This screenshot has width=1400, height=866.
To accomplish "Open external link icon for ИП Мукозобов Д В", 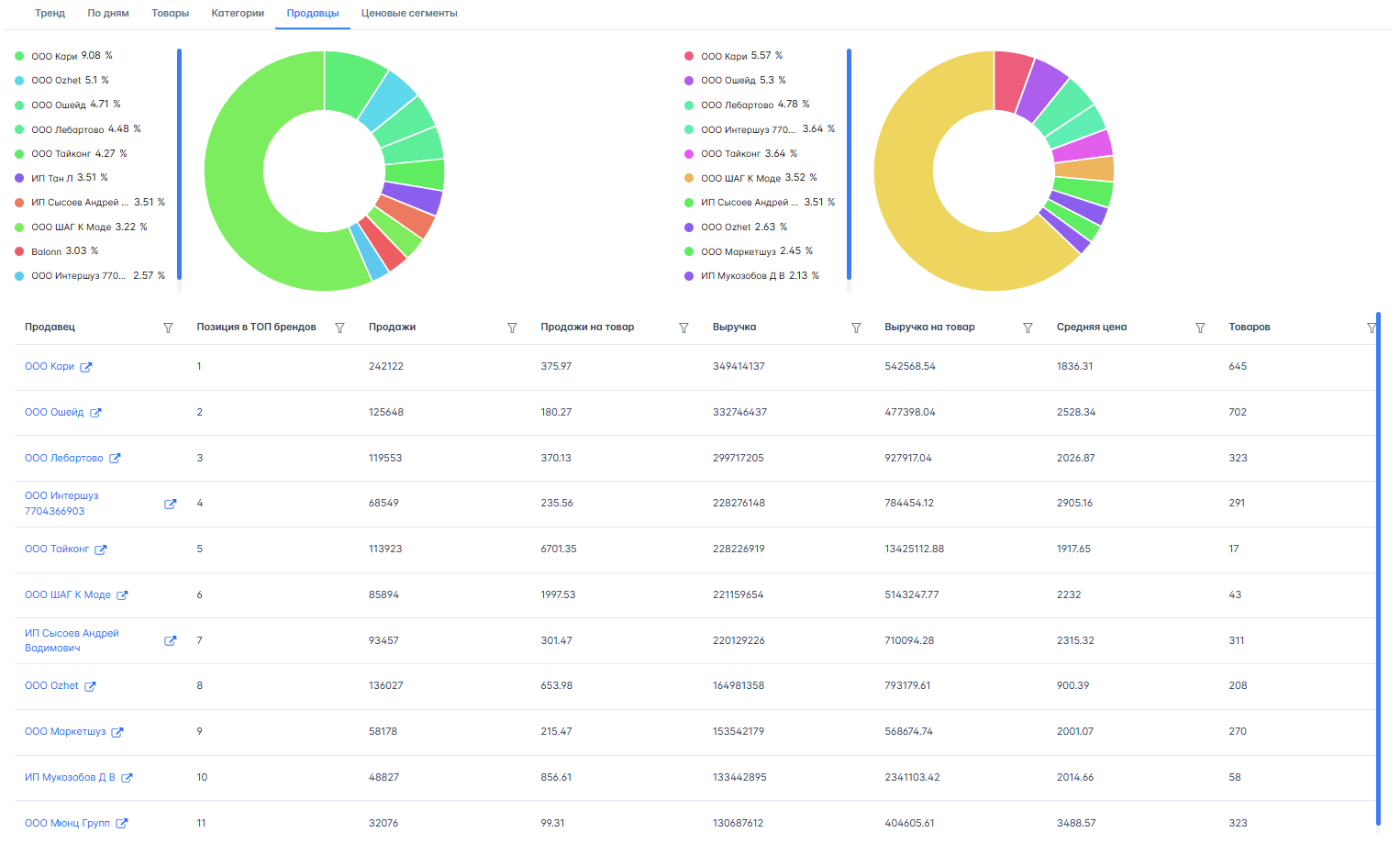I will pyautogui.click(x=127, y=778).
